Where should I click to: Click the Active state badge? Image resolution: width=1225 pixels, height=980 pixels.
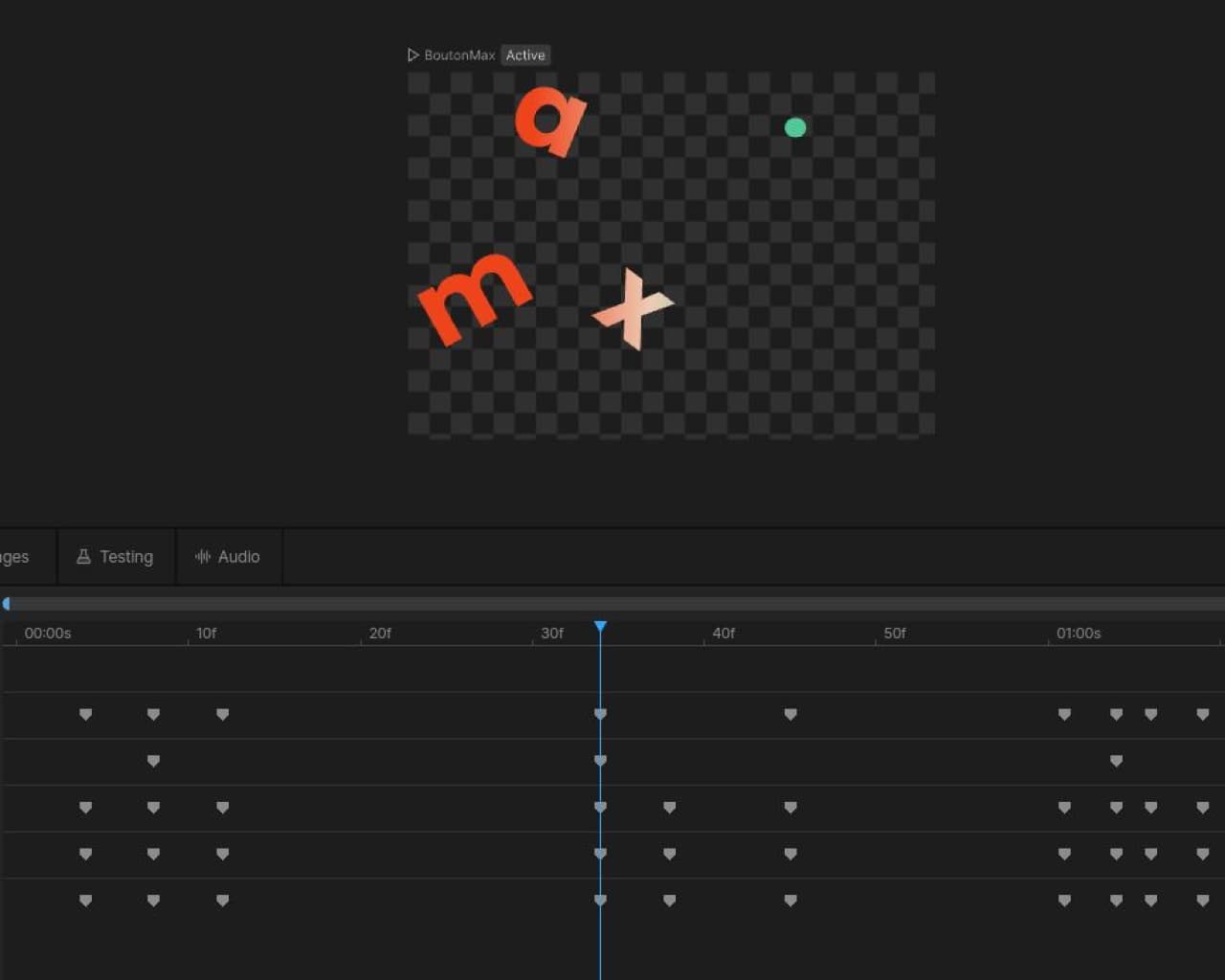click(x=525, y=56)
